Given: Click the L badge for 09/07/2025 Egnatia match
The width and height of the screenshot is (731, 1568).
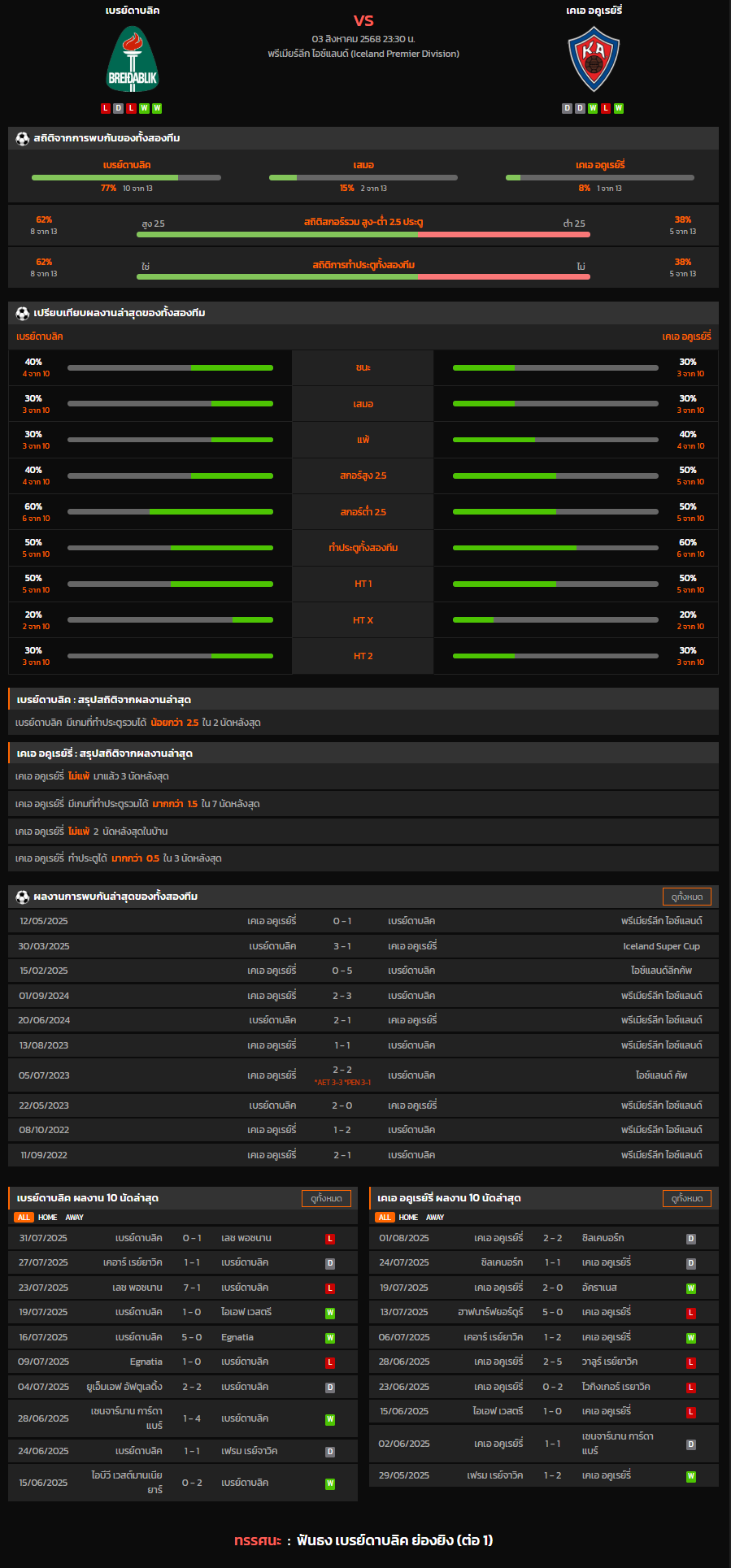Looking at the screenshot, I should (x=330, y=1362).
